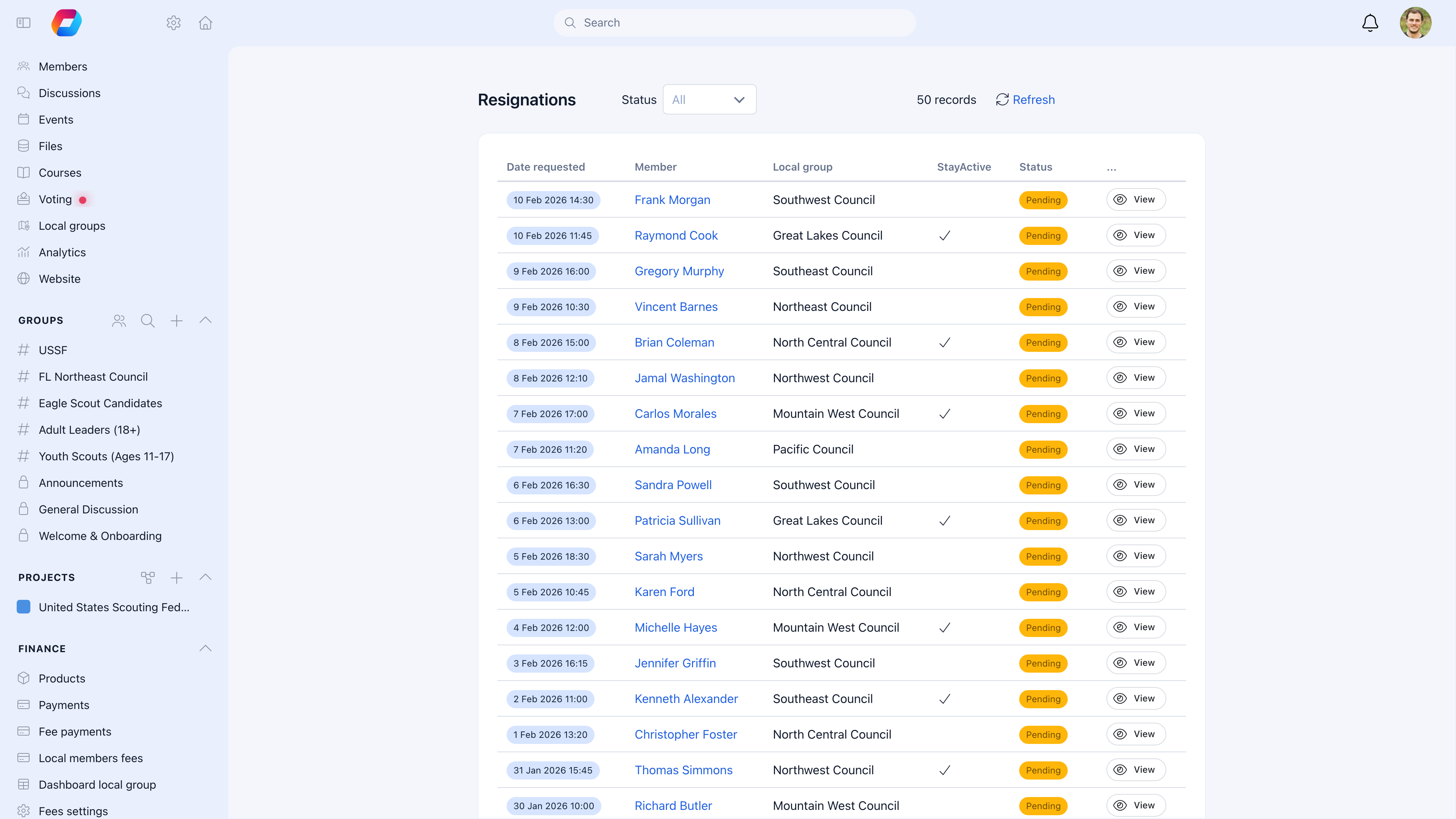Screen dimensions: 1456x819
Task: Open Gregory Murphy's member profile
Action: pos(679,271)
